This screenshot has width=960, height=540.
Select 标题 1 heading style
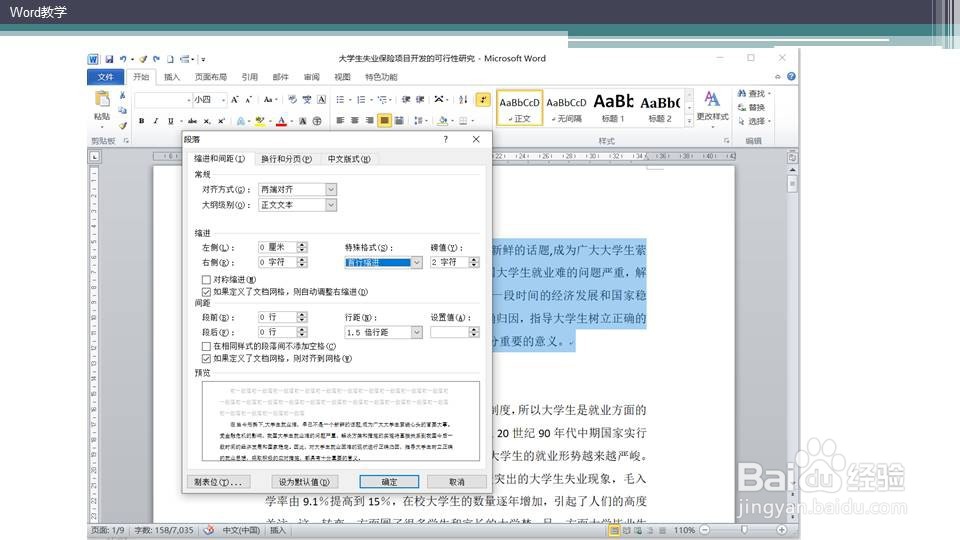613,108
